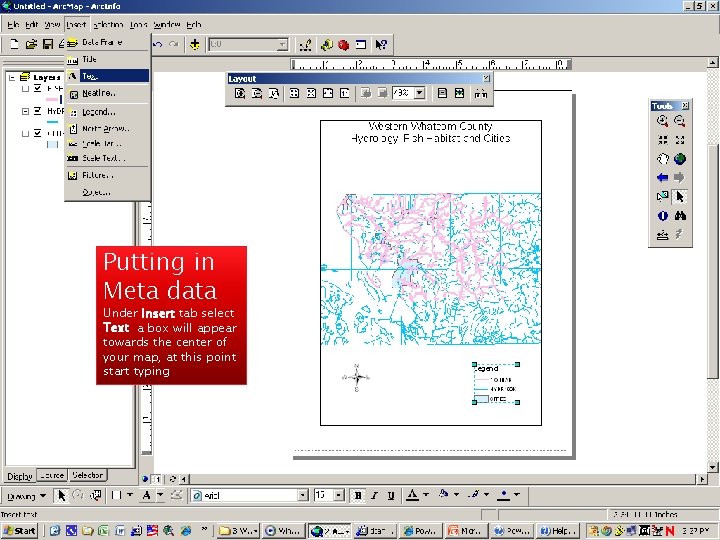Toggle Italic formatting on Drawing toolbar
Viewport: 720px width, 540px height.
tap(374, 495)
